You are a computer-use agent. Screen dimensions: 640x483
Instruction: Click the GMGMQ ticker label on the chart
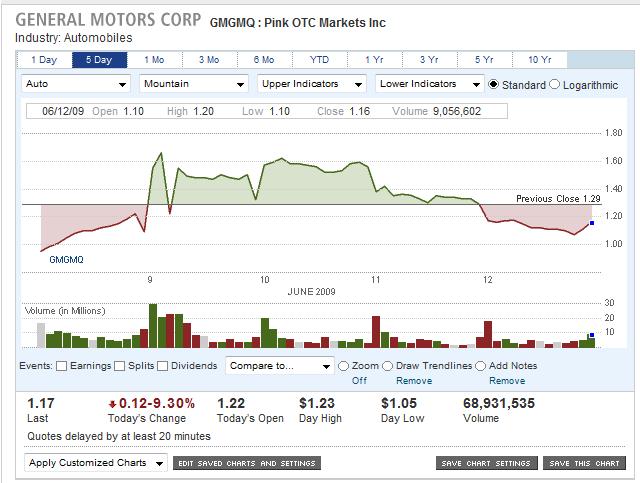[x=66, y=260]
